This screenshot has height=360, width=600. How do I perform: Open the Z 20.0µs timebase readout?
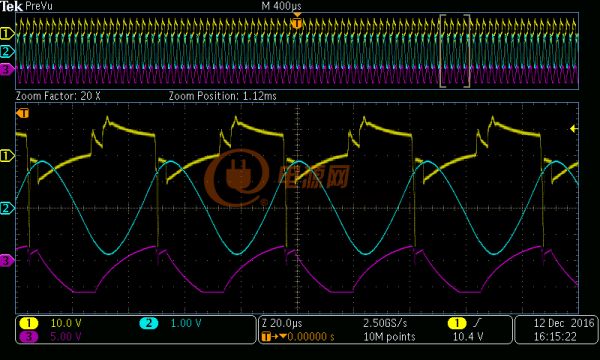282,323
